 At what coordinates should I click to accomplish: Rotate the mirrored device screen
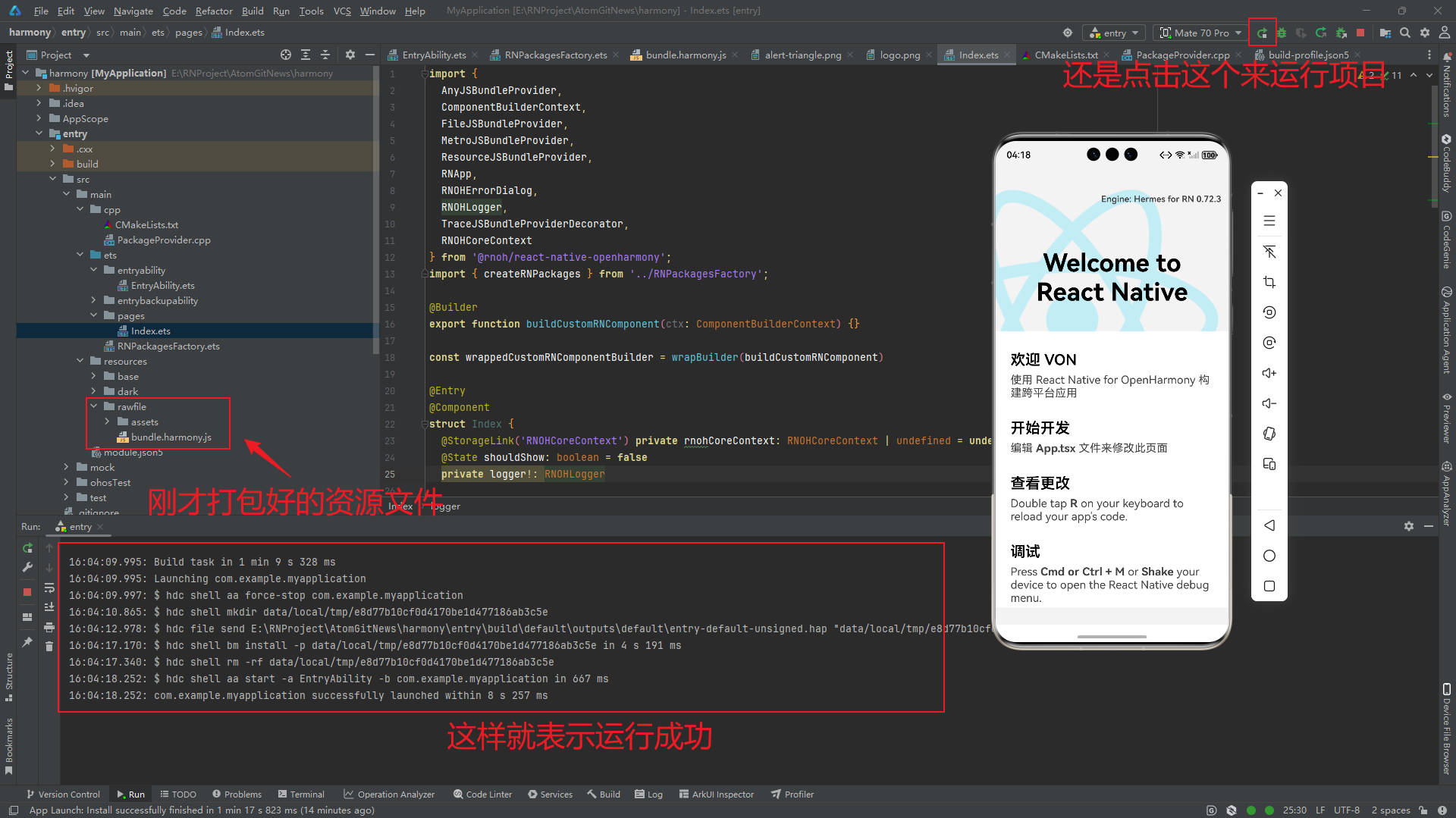coord(1269,434)
